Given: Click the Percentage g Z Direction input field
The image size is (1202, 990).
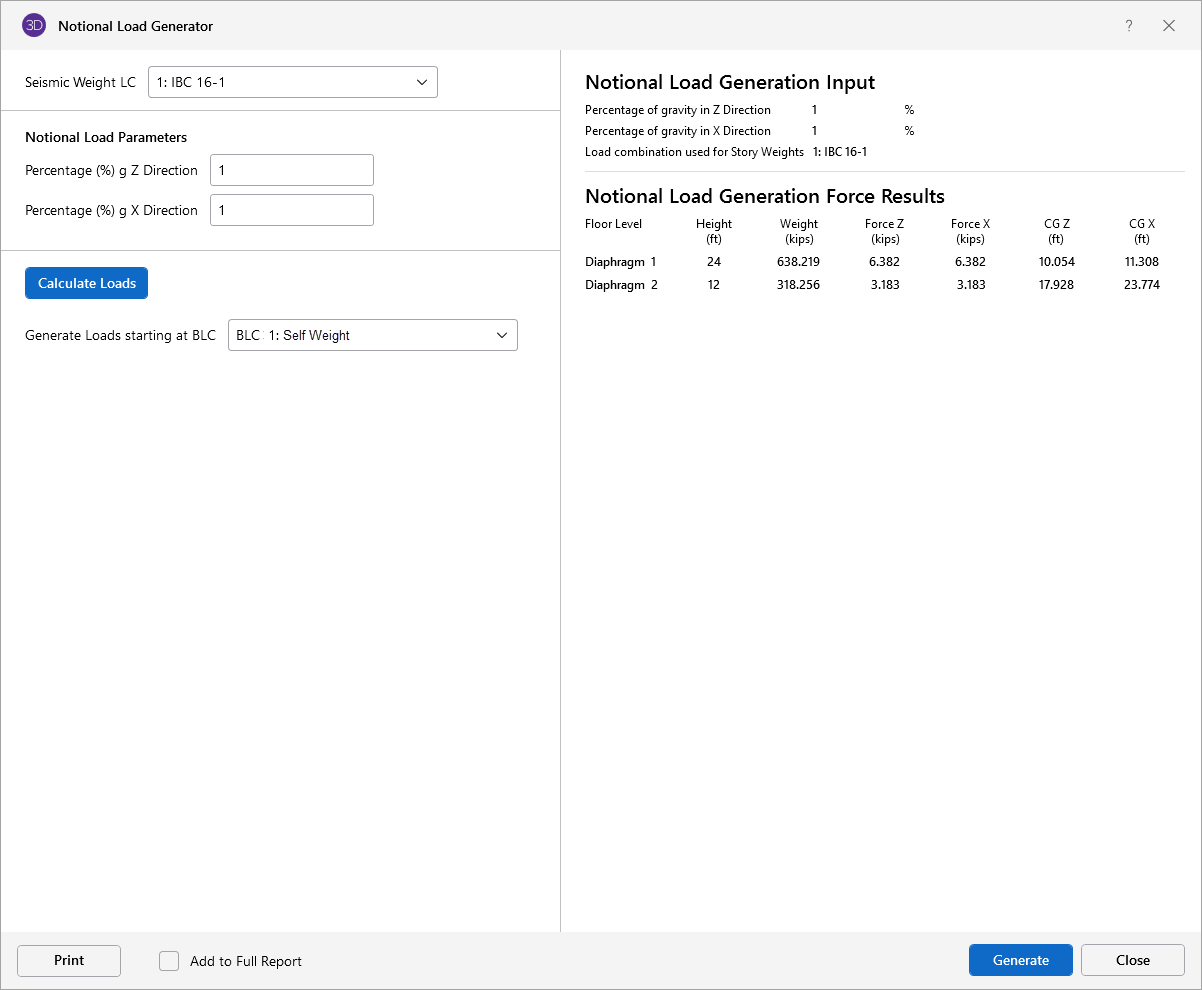Looking at the screenshot, I should click(x=291, y=170).
